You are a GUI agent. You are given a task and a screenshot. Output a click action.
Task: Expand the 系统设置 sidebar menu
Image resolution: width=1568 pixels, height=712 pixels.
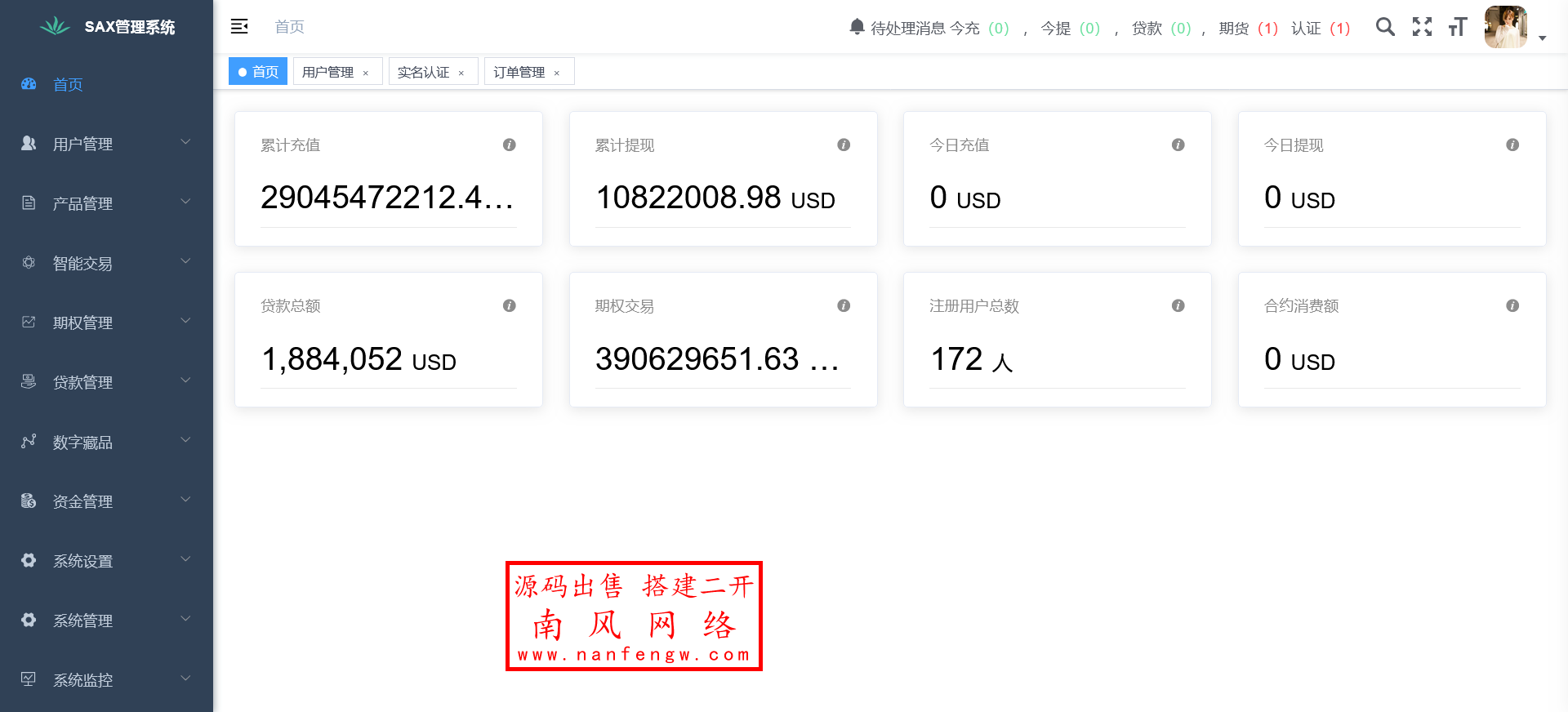click(x=106, y=561)
